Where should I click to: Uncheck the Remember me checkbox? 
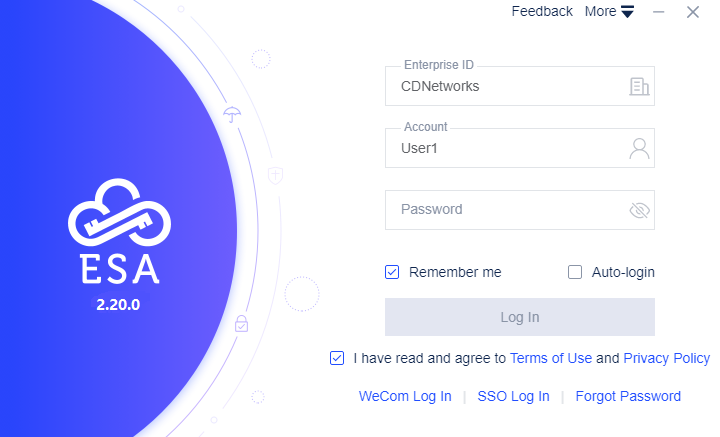(392, 272)
